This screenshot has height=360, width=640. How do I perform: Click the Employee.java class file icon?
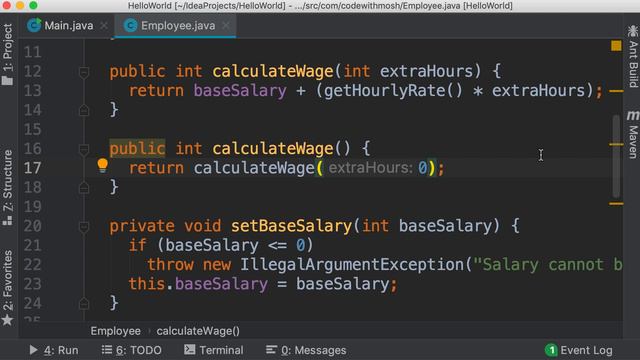click(x=130, y=26)
